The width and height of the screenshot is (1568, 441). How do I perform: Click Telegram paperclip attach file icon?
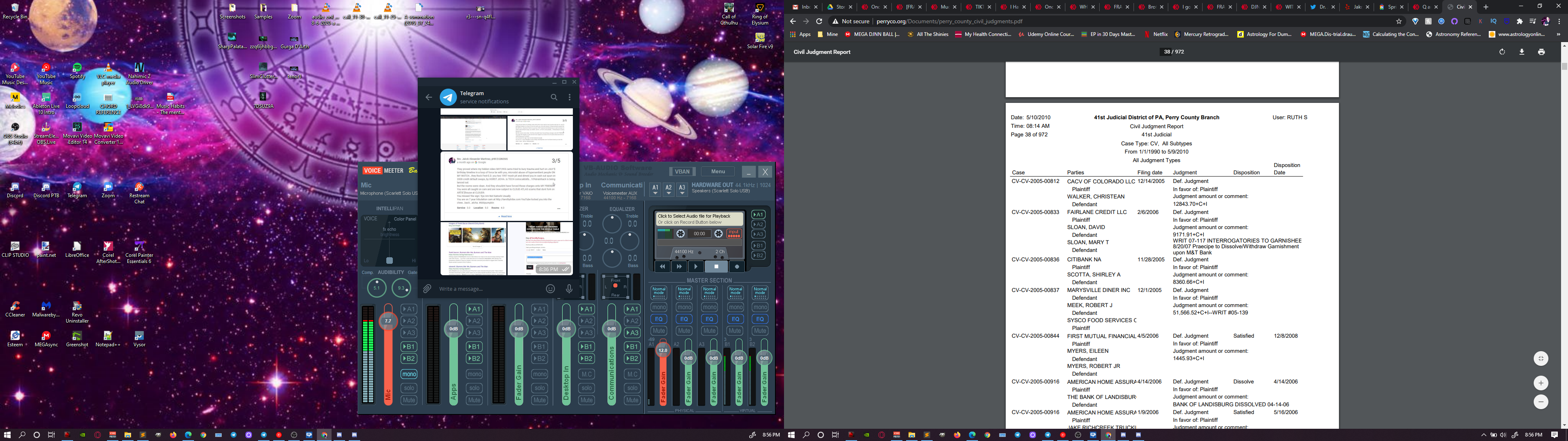(x=427, y=289)
